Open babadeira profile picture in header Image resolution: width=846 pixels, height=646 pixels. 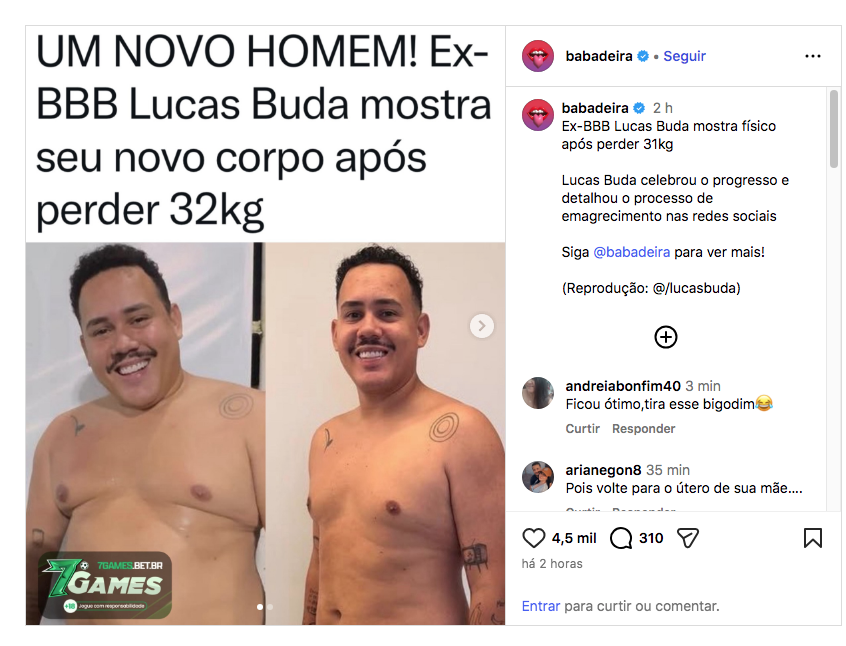(x=538, y=56)
